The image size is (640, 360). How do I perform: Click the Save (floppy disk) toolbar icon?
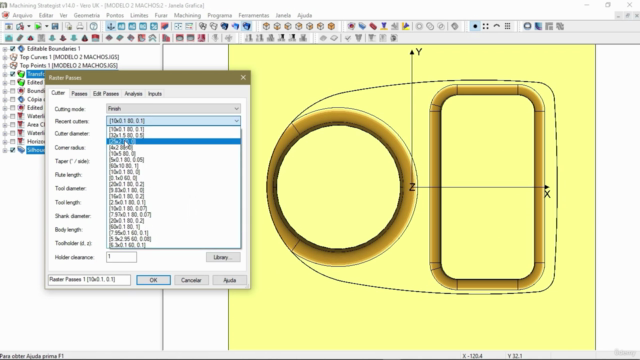pyautogui.click(x=55, y=27)
